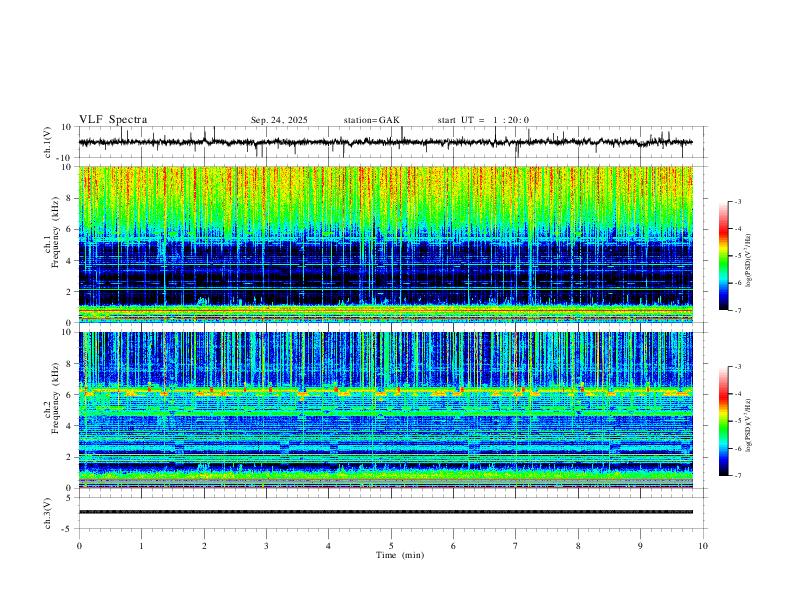This screenshot has width=792, height=612.
Task: Click time axis tick label "2"
Action: click(204, 546)
